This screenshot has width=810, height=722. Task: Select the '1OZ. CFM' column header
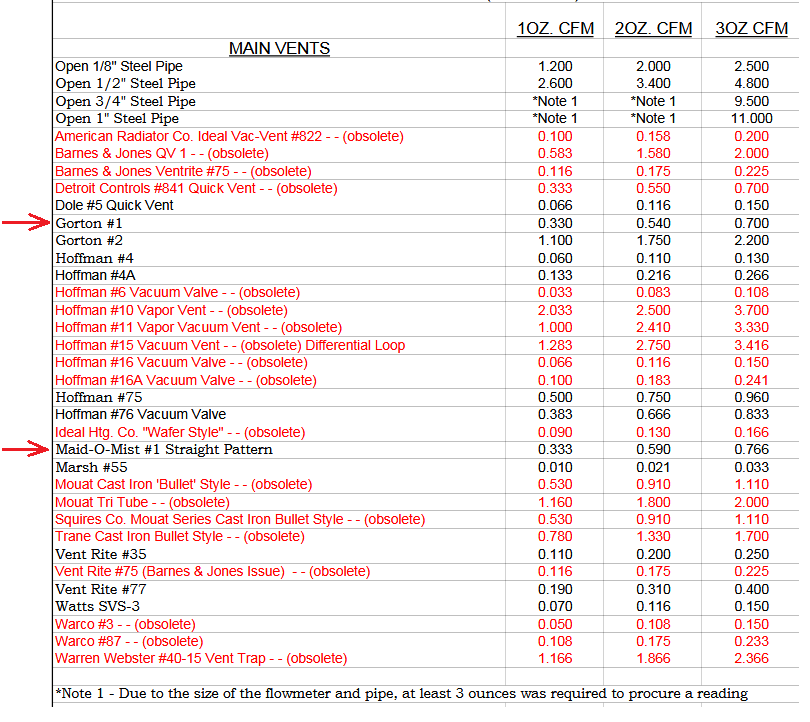[x=555, y=28]
